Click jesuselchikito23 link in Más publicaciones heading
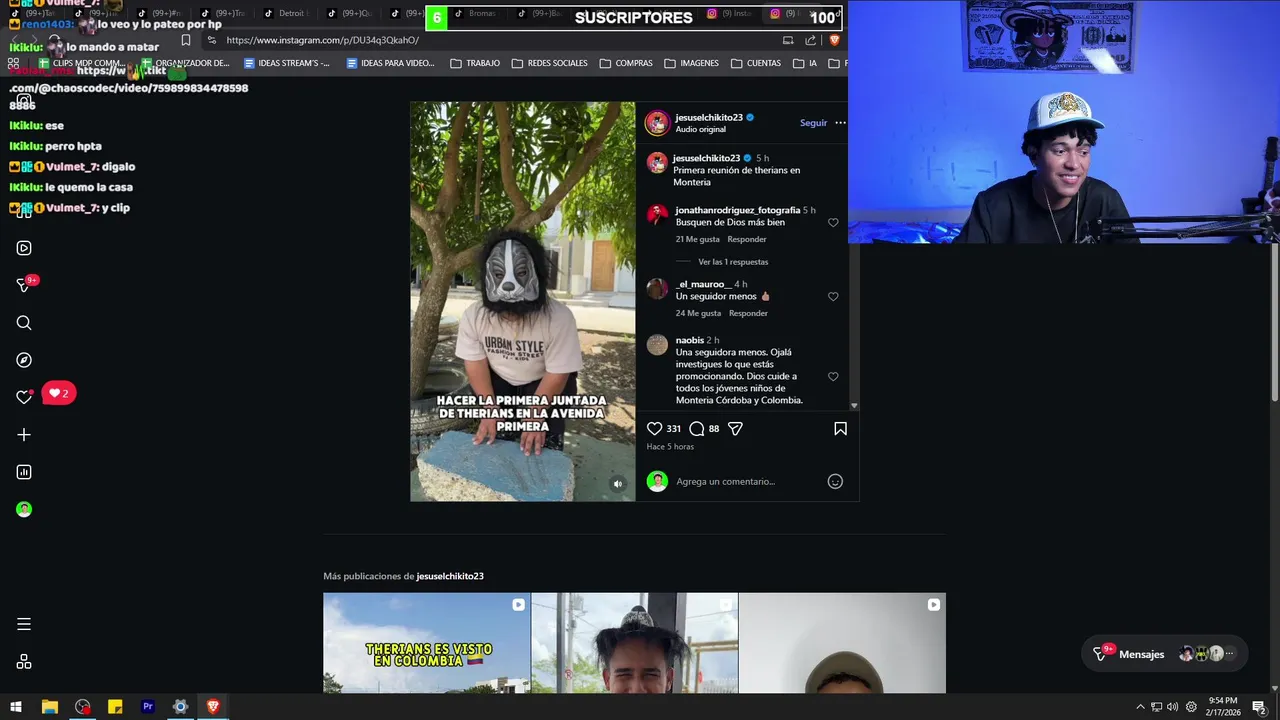 [450, 576]
